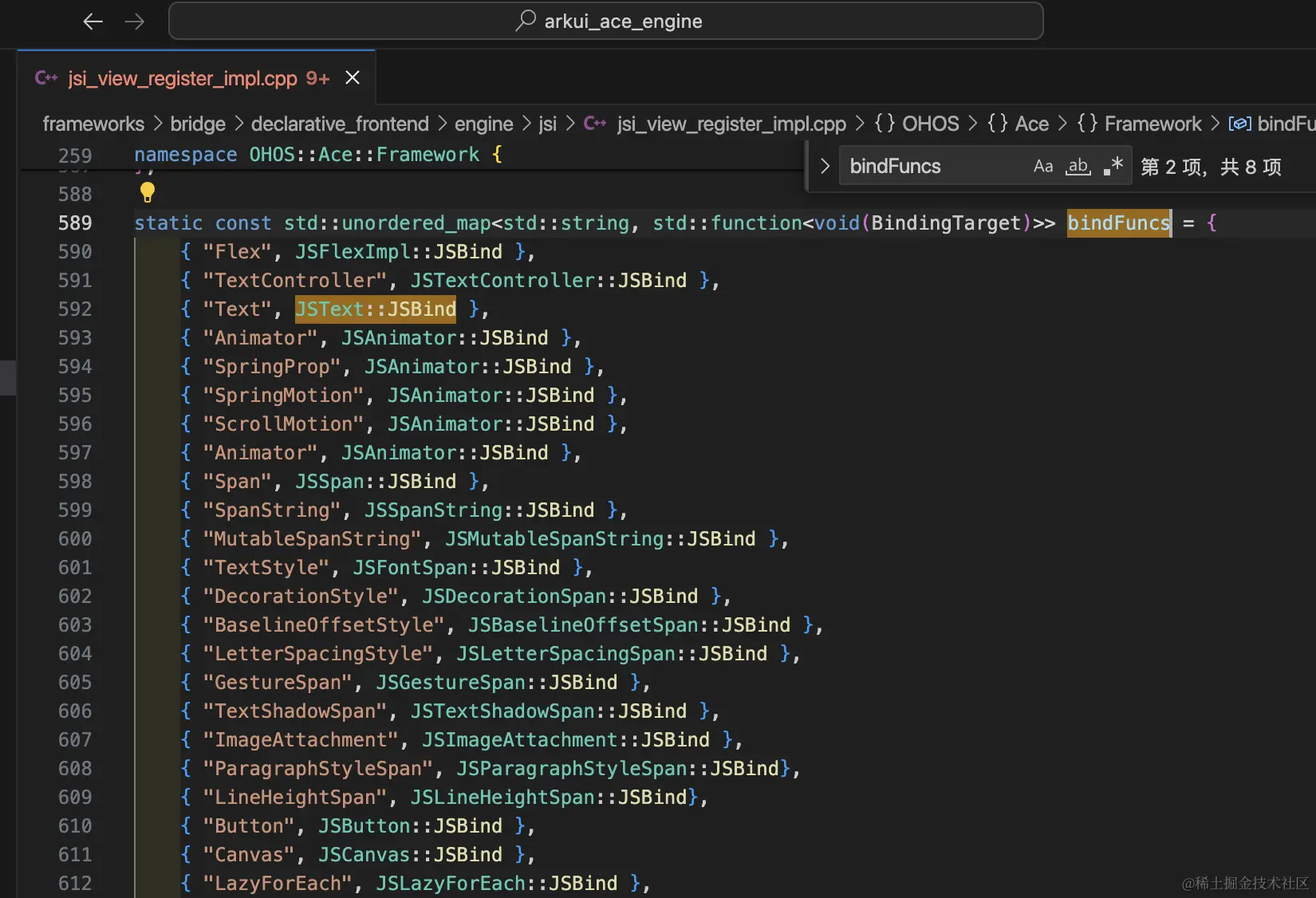Open the OHOS namespace breadcrumb
Screen dimensions: 1316x898
(x=917, y=124)
